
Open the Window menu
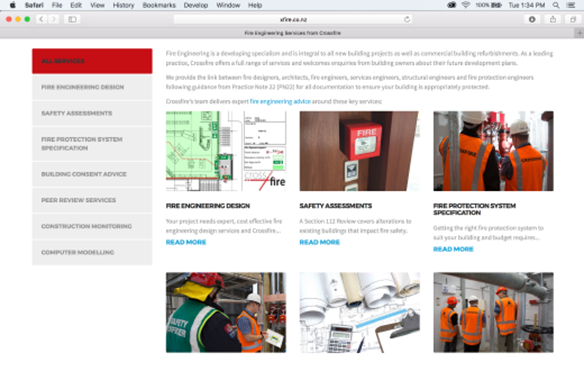[228, 5]
